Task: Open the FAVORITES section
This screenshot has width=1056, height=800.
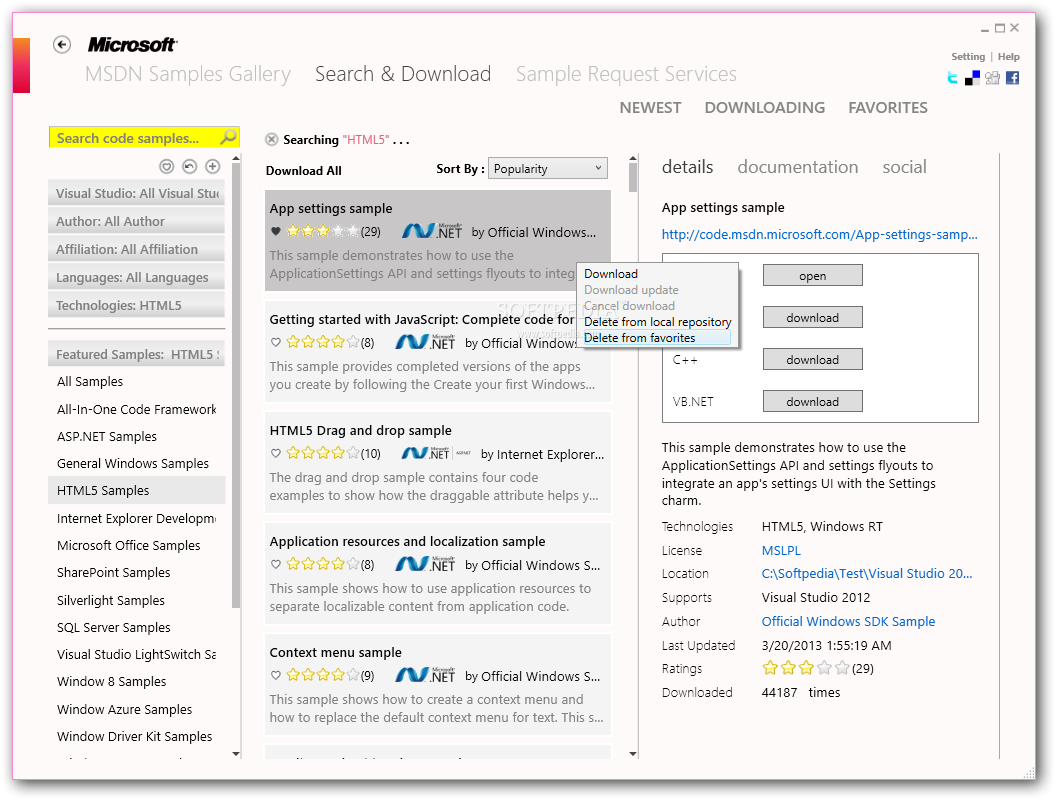Action: [888, 108]
